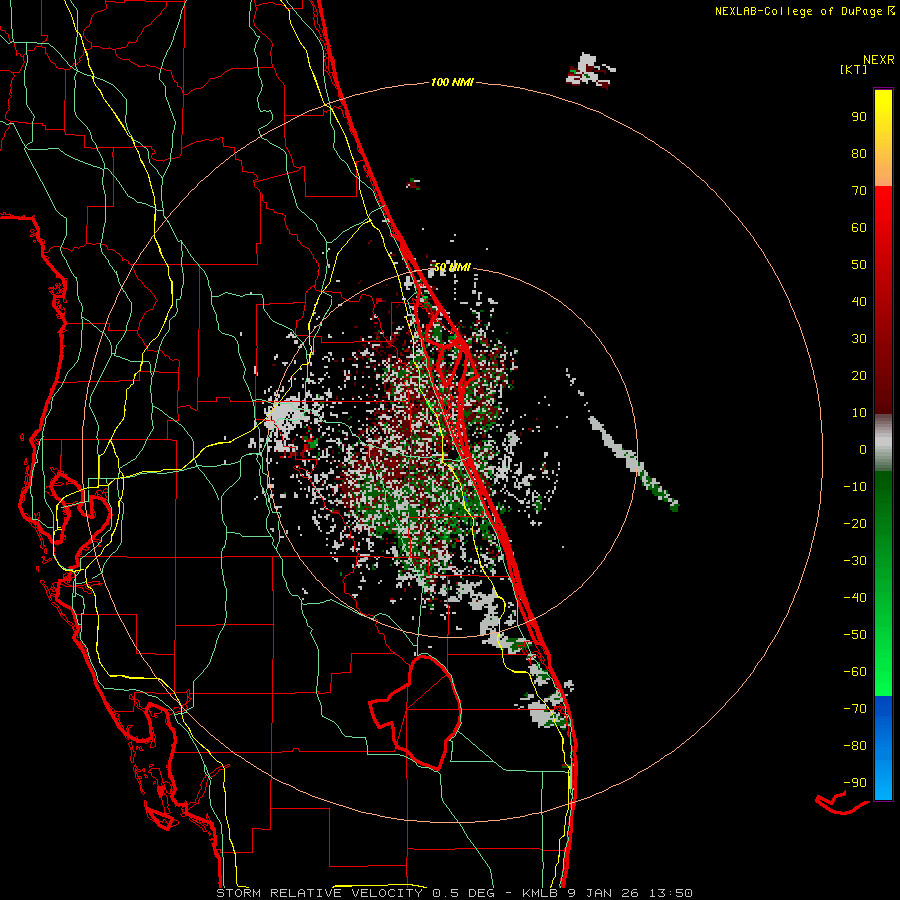900x900 pixels.
Task: Pick the bright red segment of the velocity scale
Action: [x=883, y=212]
